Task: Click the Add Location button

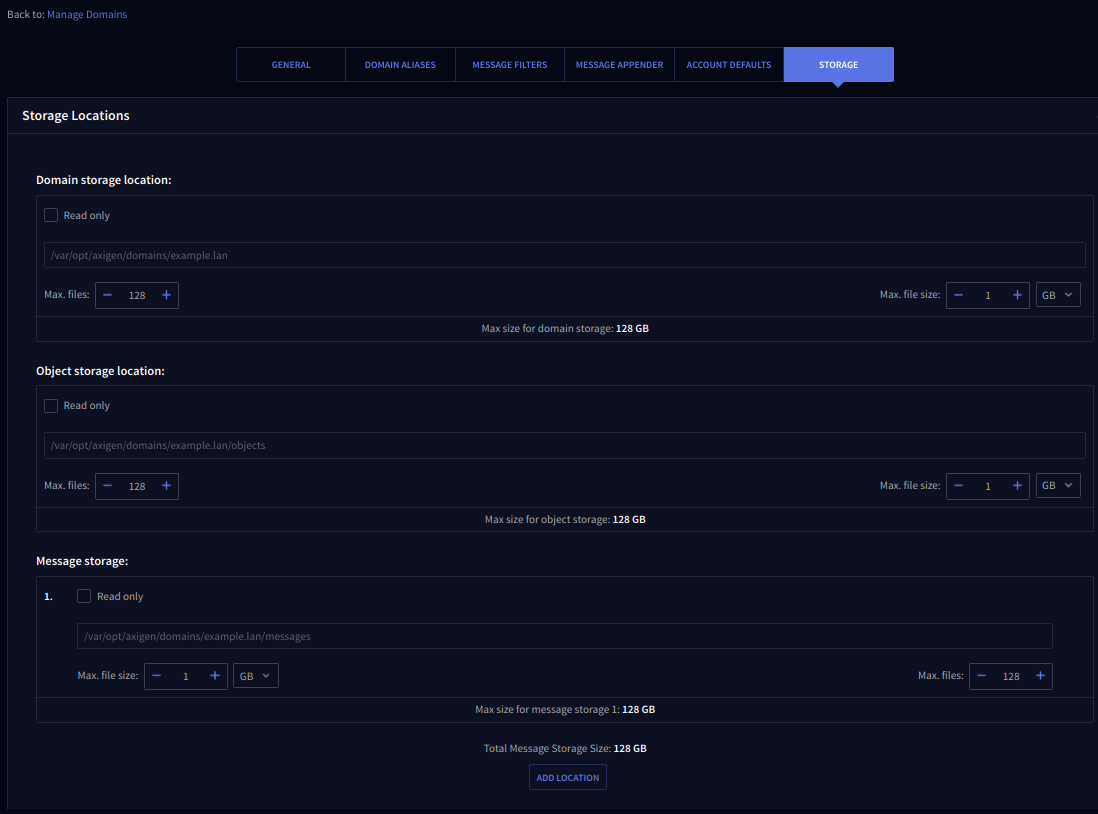Action: pos(568,777)
